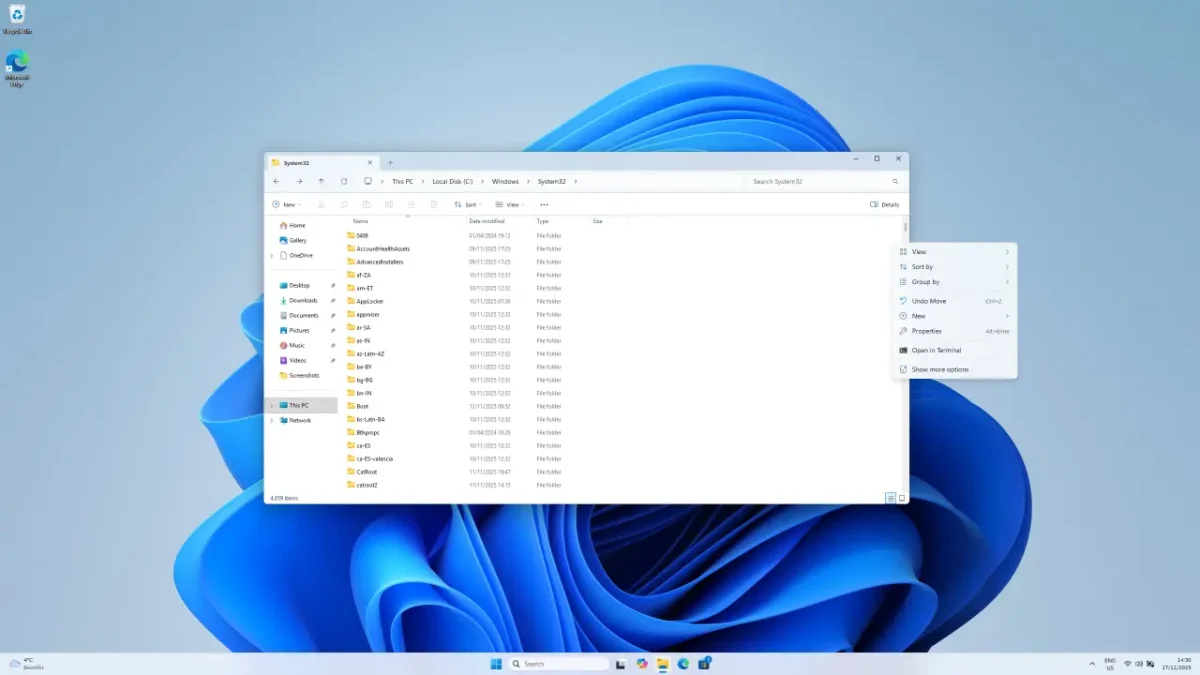Go up one folder with Up arrow
Viewport: 1200px width, 675px height.
click(x=321, y=182)
